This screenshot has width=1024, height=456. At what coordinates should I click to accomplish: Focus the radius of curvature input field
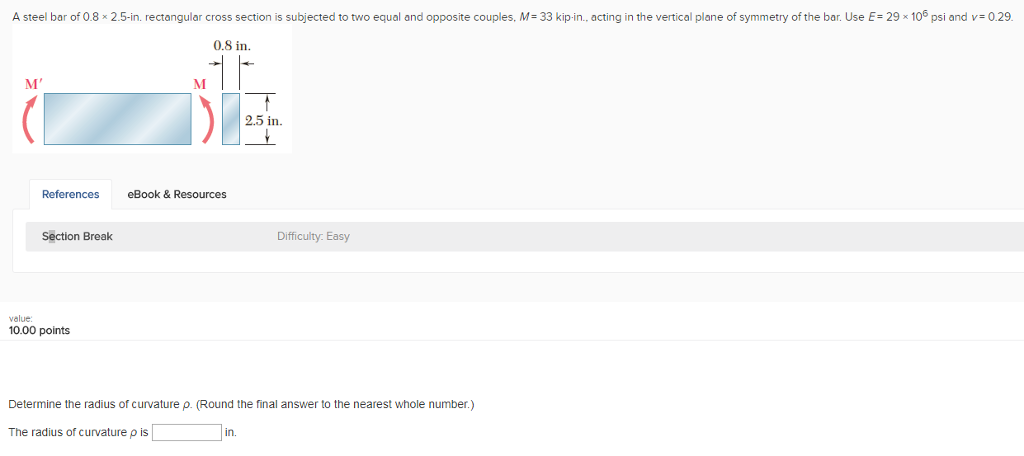187,432
